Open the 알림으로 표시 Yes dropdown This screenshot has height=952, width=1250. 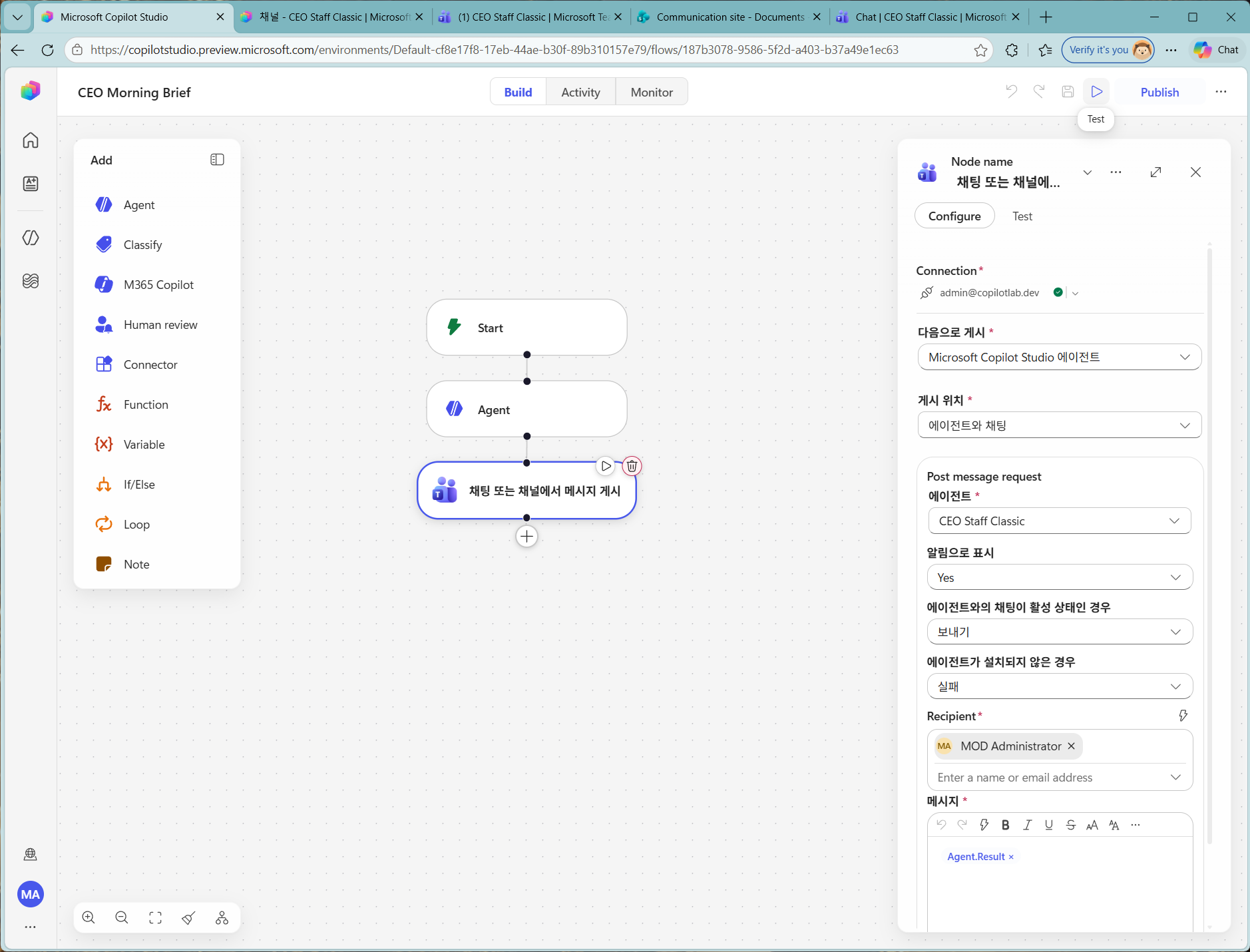tap(1060, 578)
